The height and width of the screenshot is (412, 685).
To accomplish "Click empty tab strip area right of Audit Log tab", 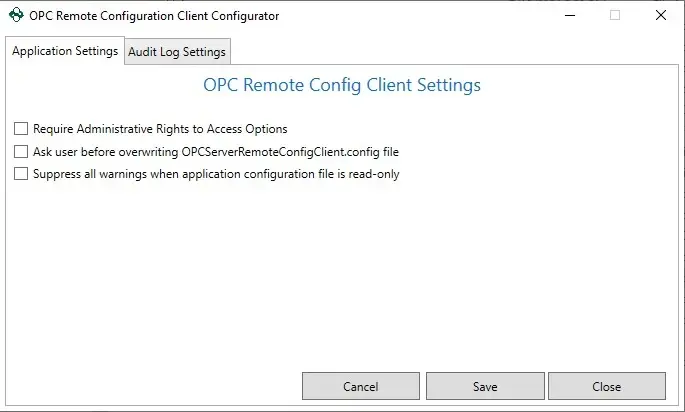I will (454, 52).
